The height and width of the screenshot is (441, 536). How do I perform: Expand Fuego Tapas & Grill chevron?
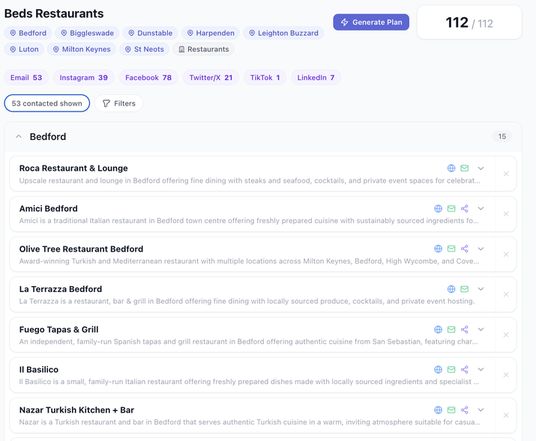[481, 329]
